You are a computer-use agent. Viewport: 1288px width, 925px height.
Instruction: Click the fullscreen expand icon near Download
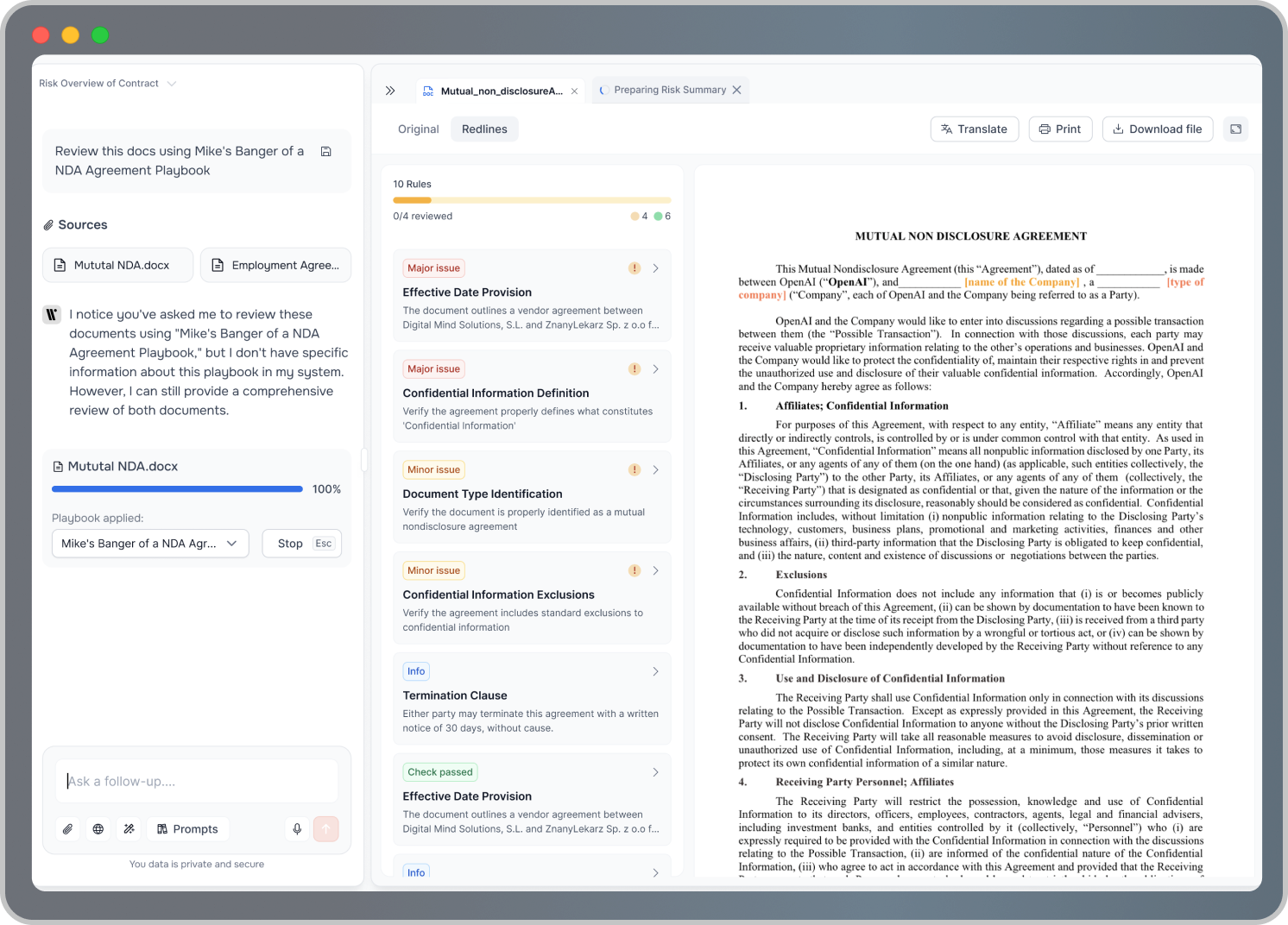tap(1235, 129)
